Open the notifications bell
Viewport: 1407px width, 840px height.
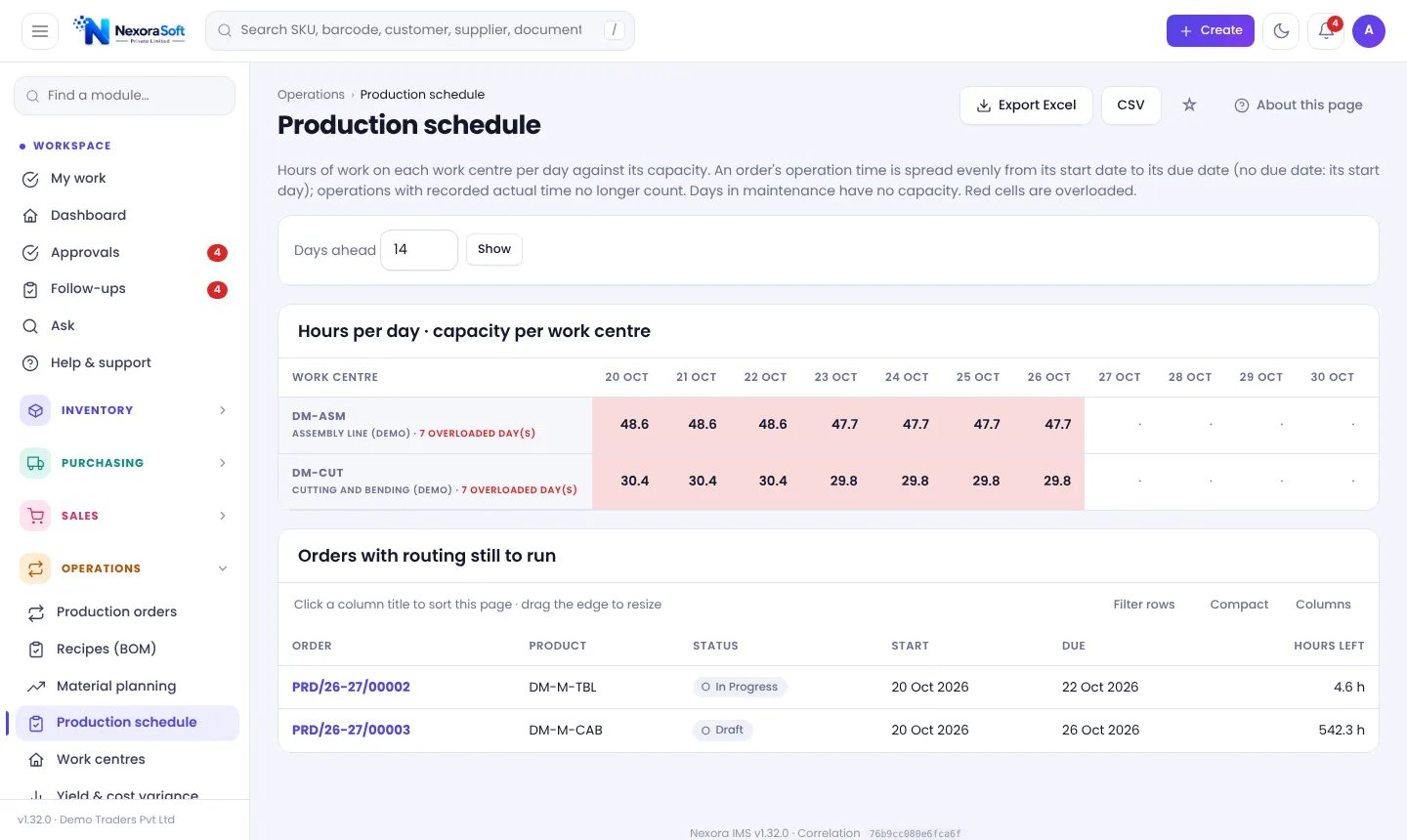point(1326,31)
